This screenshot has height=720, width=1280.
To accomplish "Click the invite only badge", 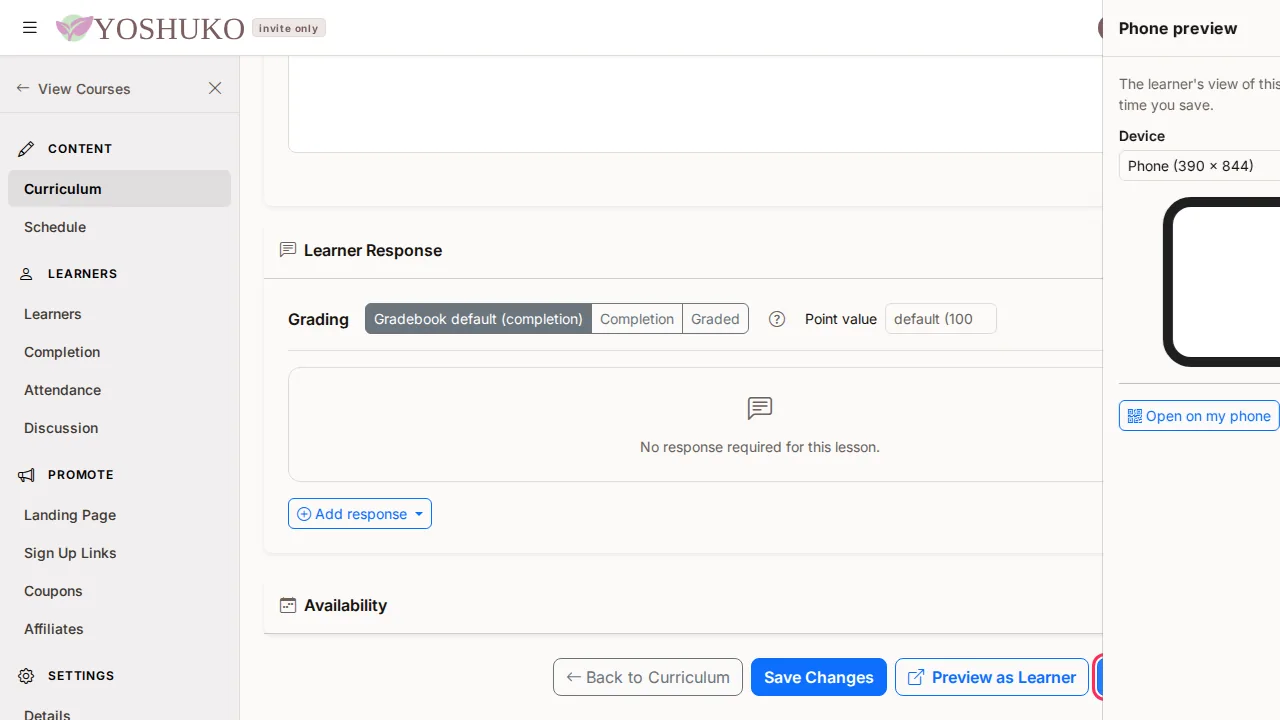I will click(x=288, y=28).
